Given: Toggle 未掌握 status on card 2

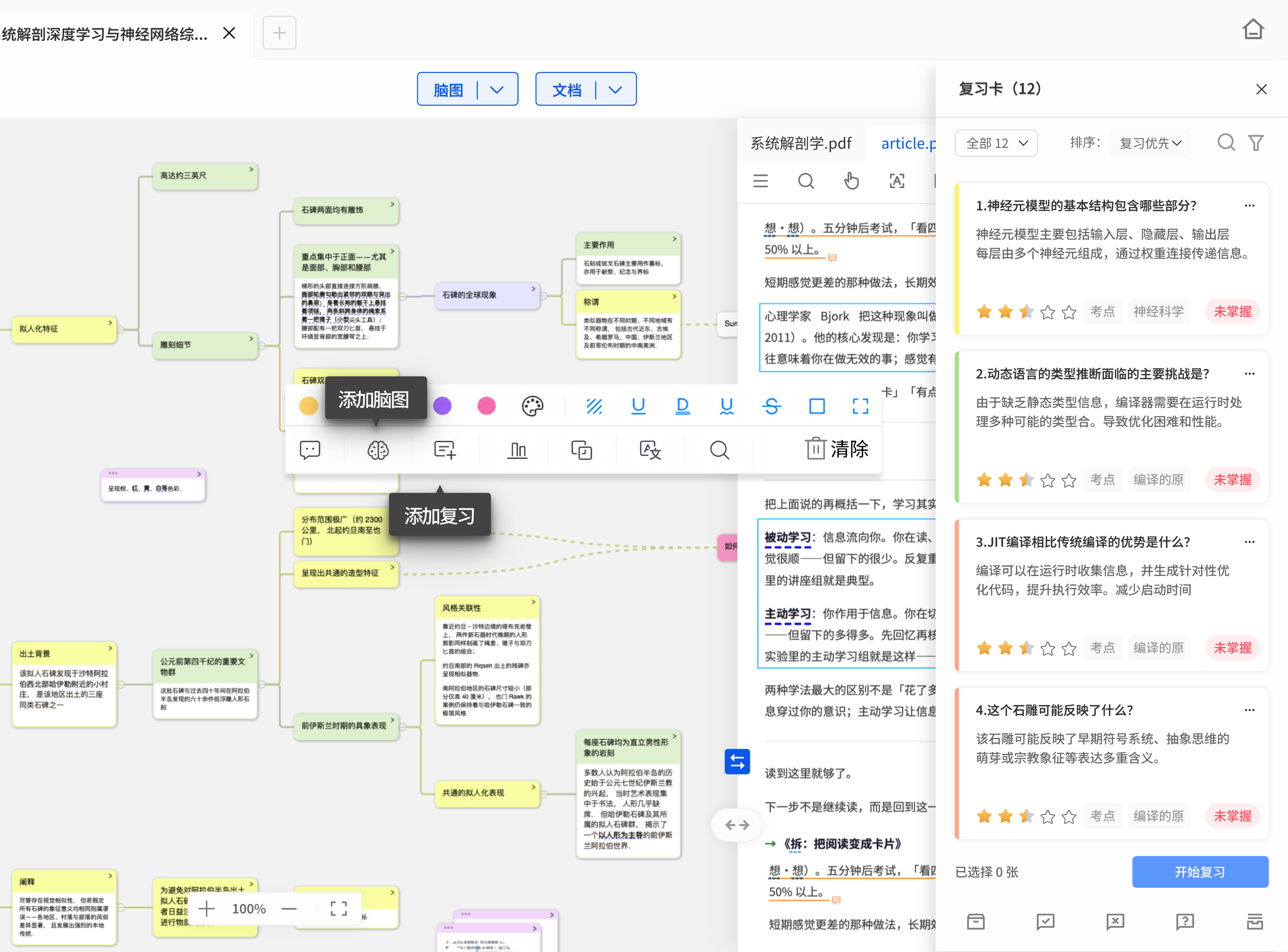Looking at the screenshot, I should 1232,480.
